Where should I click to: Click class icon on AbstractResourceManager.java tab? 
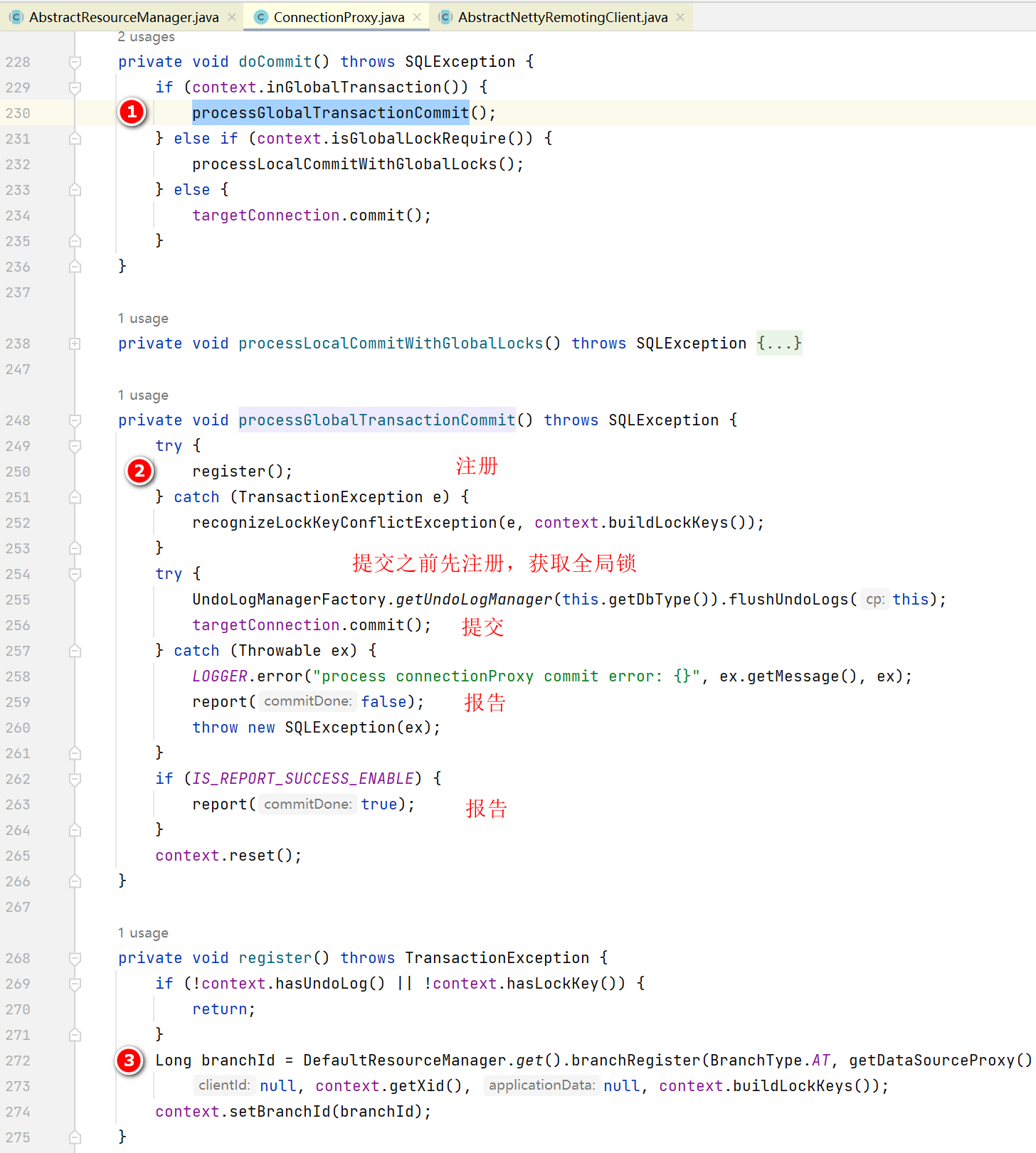(16, 17)
